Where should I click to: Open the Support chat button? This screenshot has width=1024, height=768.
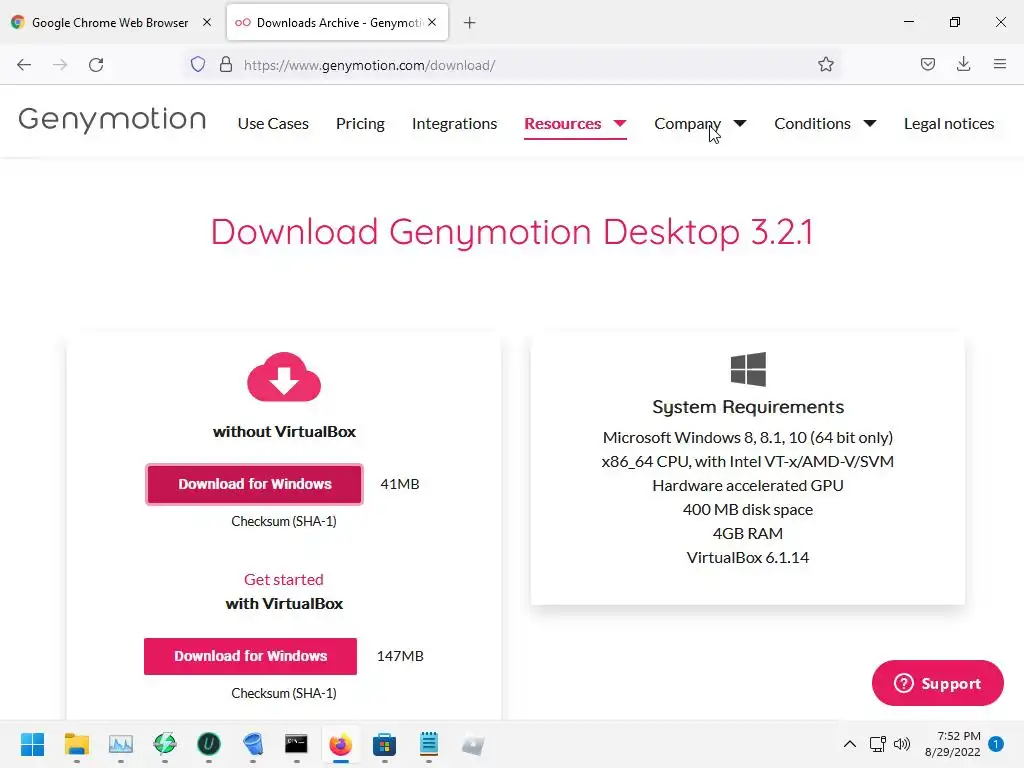tap(937, 683)
